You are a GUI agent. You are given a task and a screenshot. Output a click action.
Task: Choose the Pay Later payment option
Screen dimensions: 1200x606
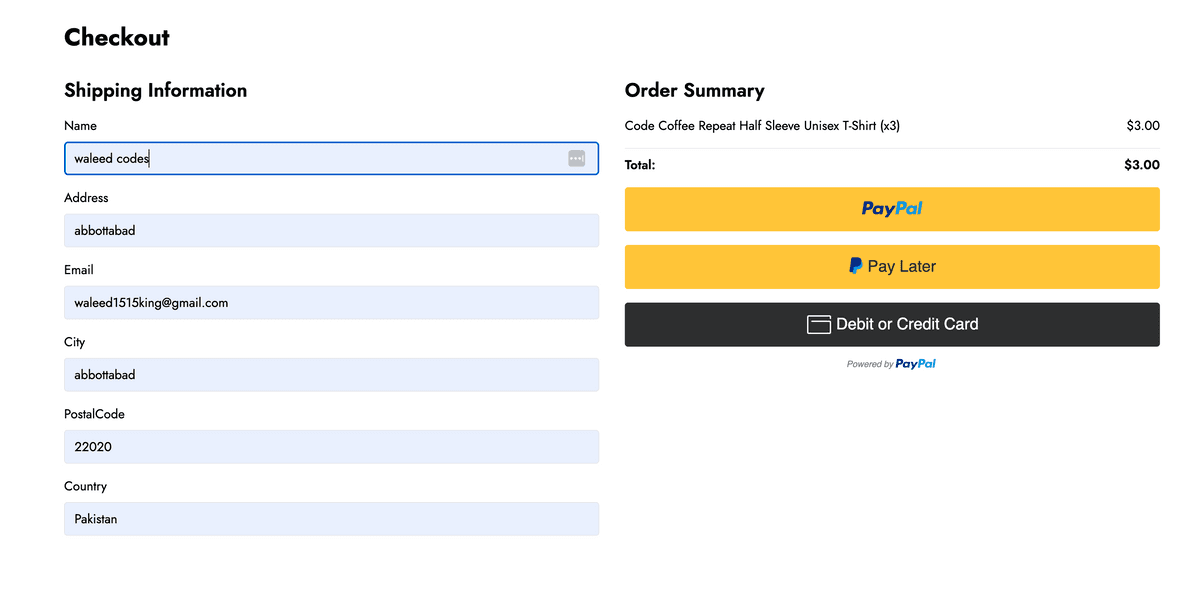click(x=892, y=267)
